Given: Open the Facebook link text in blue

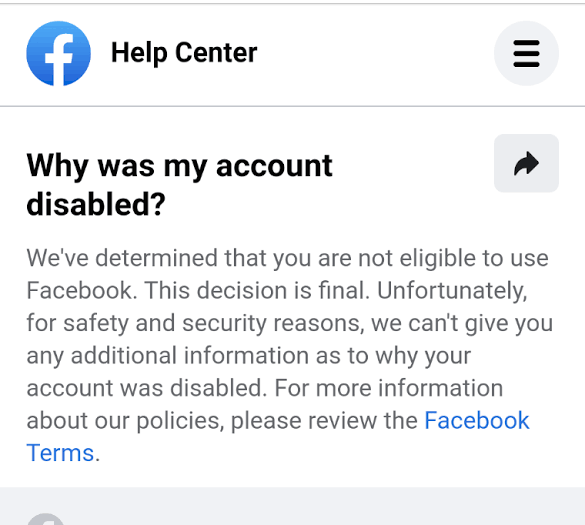Looking at the screenshot, I should click(x=477, y=421).
